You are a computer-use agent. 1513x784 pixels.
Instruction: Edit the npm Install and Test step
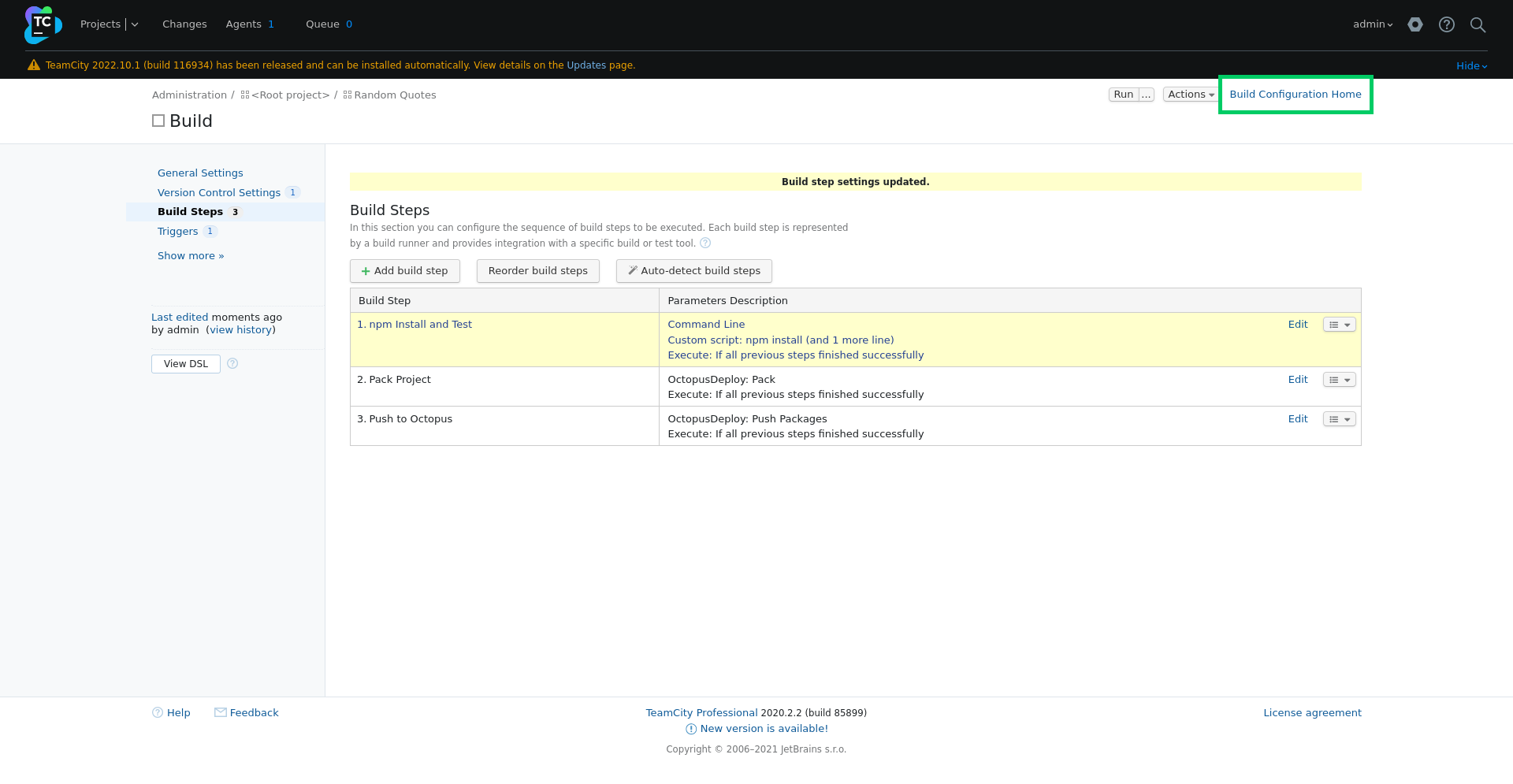(x=1298, y=325)
